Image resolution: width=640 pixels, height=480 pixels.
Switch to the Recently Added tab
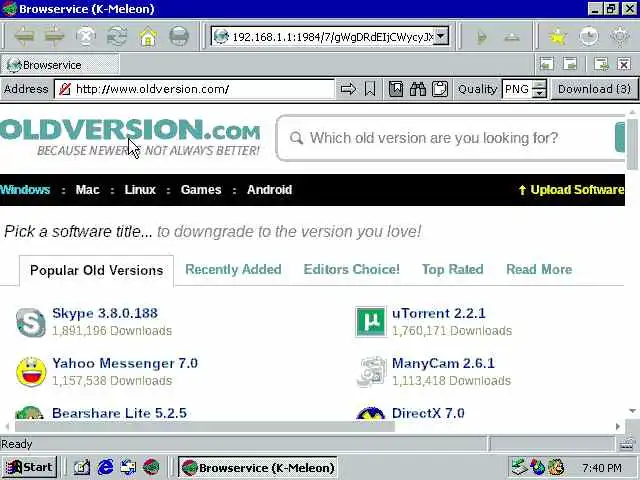tap(233, 269)
